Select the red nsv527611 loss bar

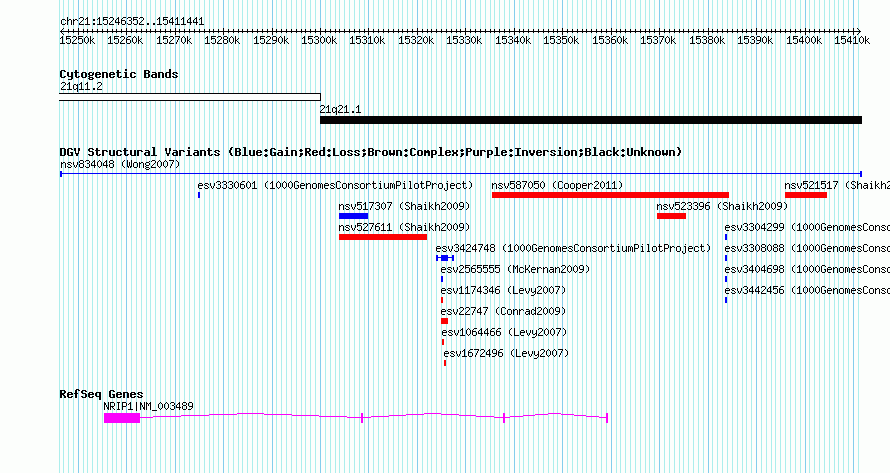383,237
